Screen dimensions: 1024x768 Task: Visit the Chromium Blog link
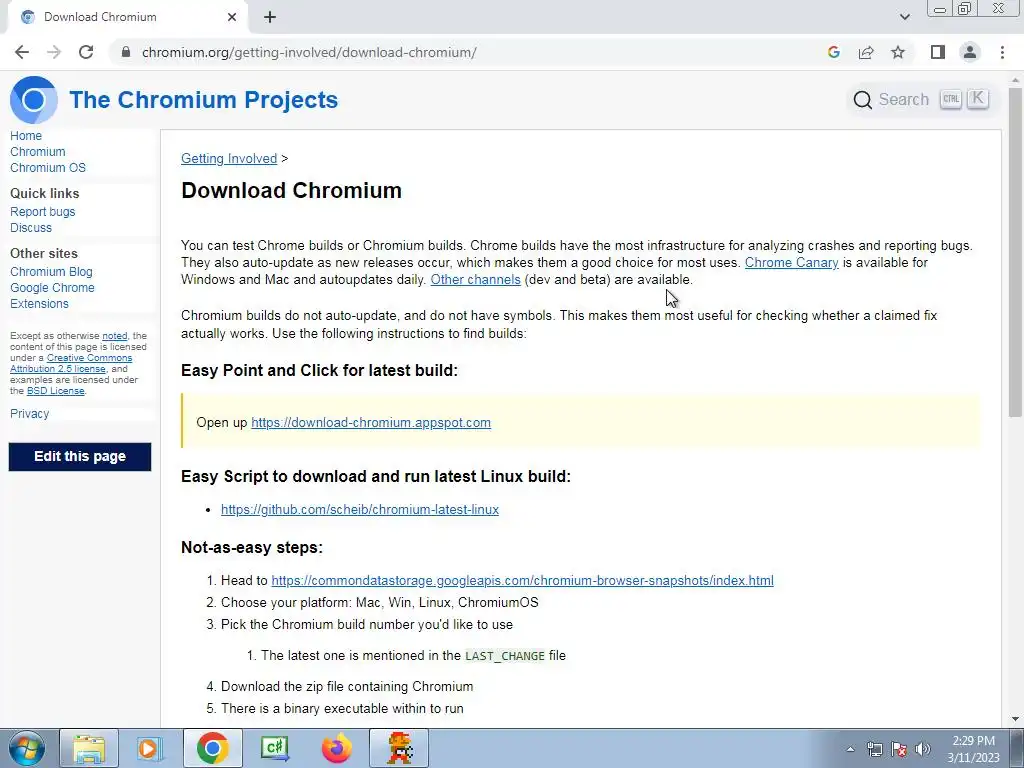51,272
